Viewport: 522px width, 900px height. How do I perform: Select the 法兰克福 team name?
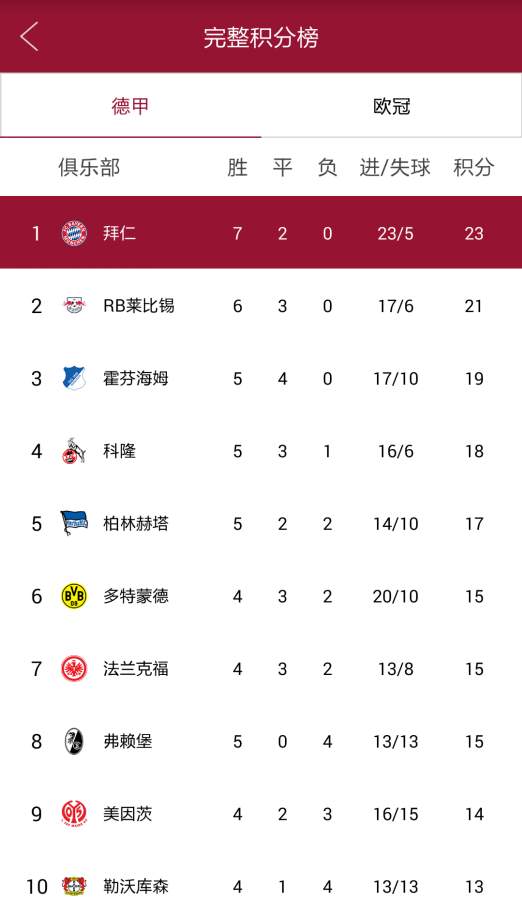click(136, 669)
